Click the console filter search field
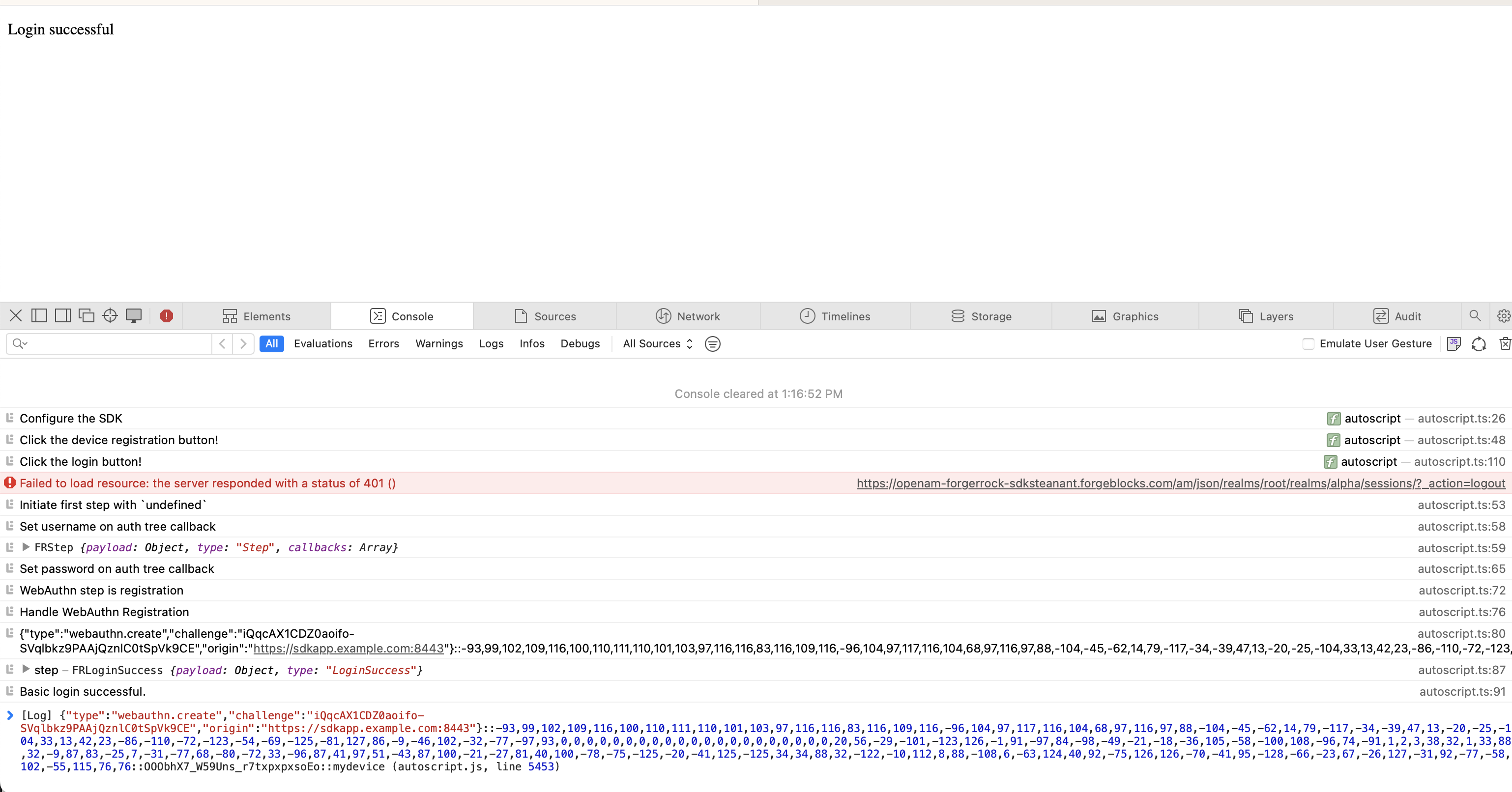The image size is (1512, 792). tap(117, 344)
